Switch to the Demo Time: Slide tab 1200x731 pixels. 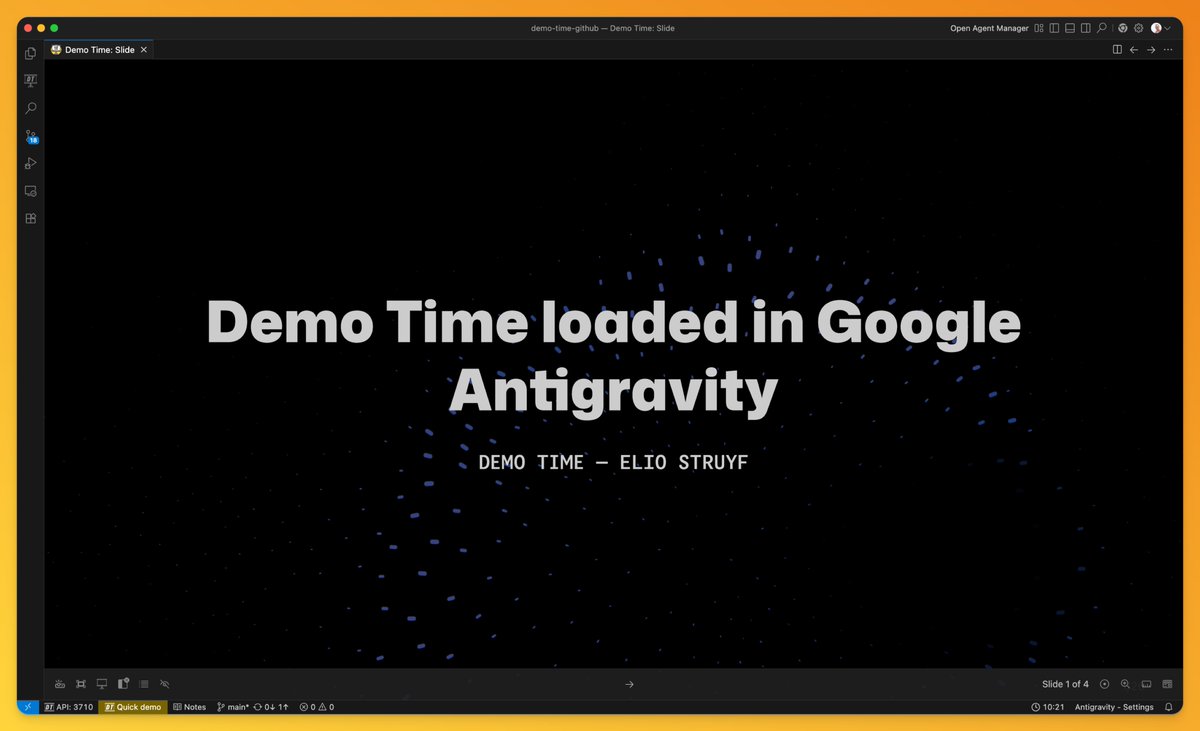click(x=98, y=49)
